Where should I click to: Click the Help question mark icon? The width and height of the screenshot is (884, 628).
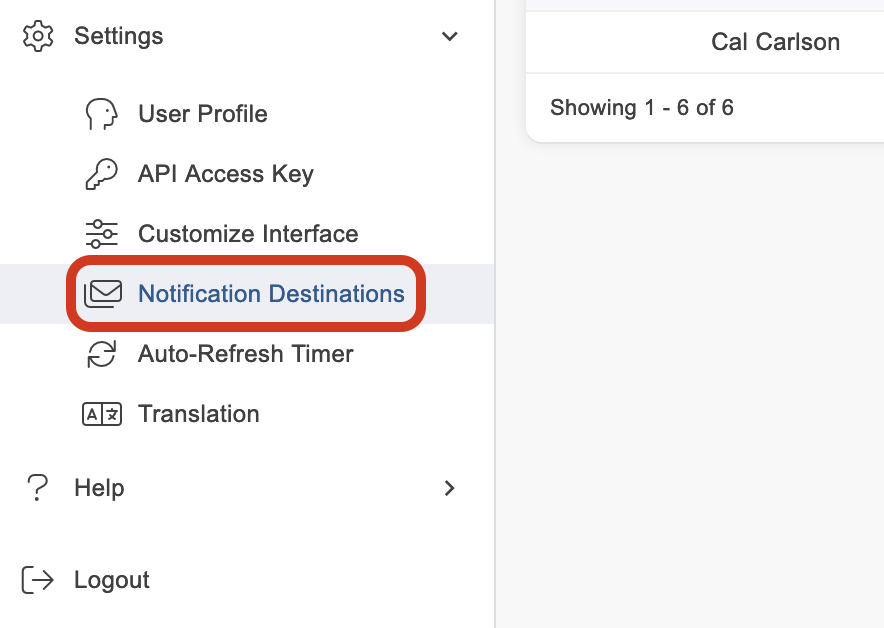click(x=37, y=488)
